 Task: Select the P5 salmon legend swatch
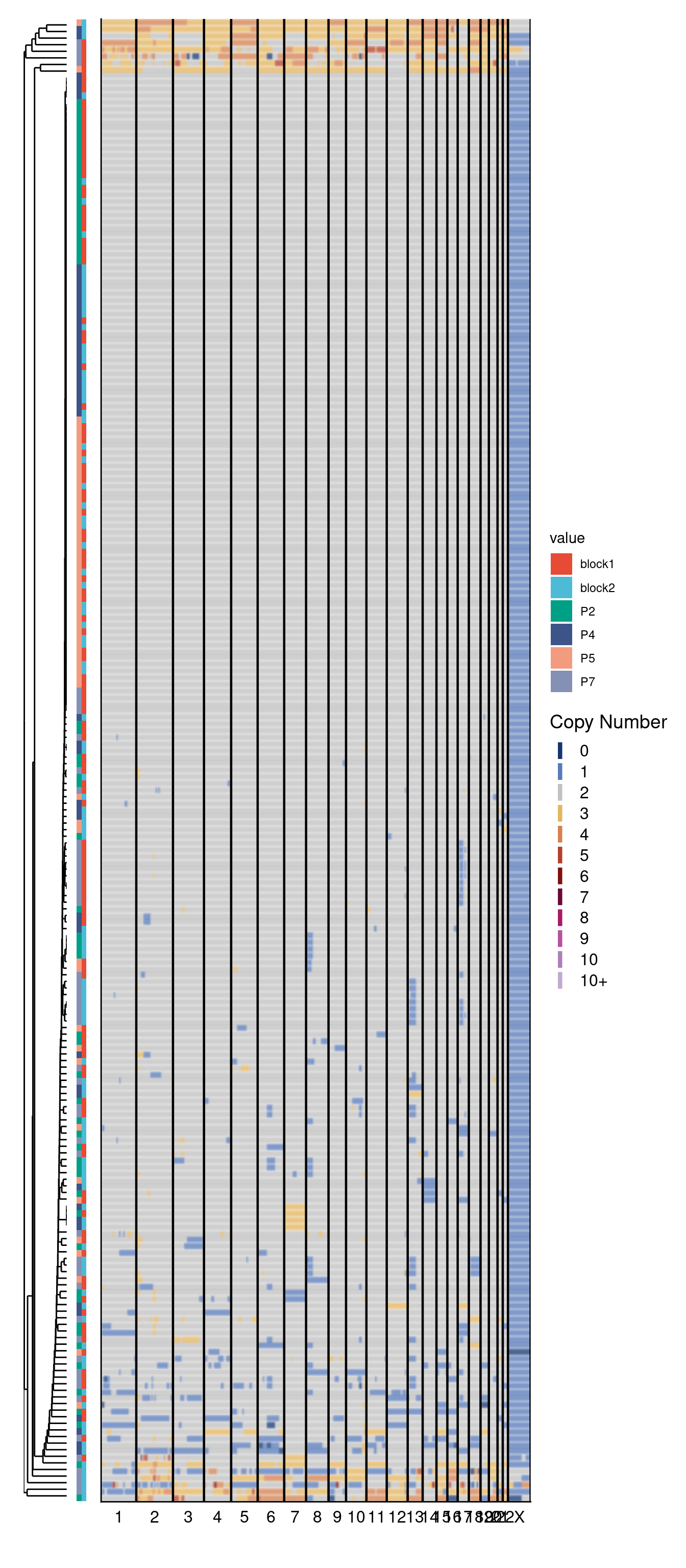point(560,657)
